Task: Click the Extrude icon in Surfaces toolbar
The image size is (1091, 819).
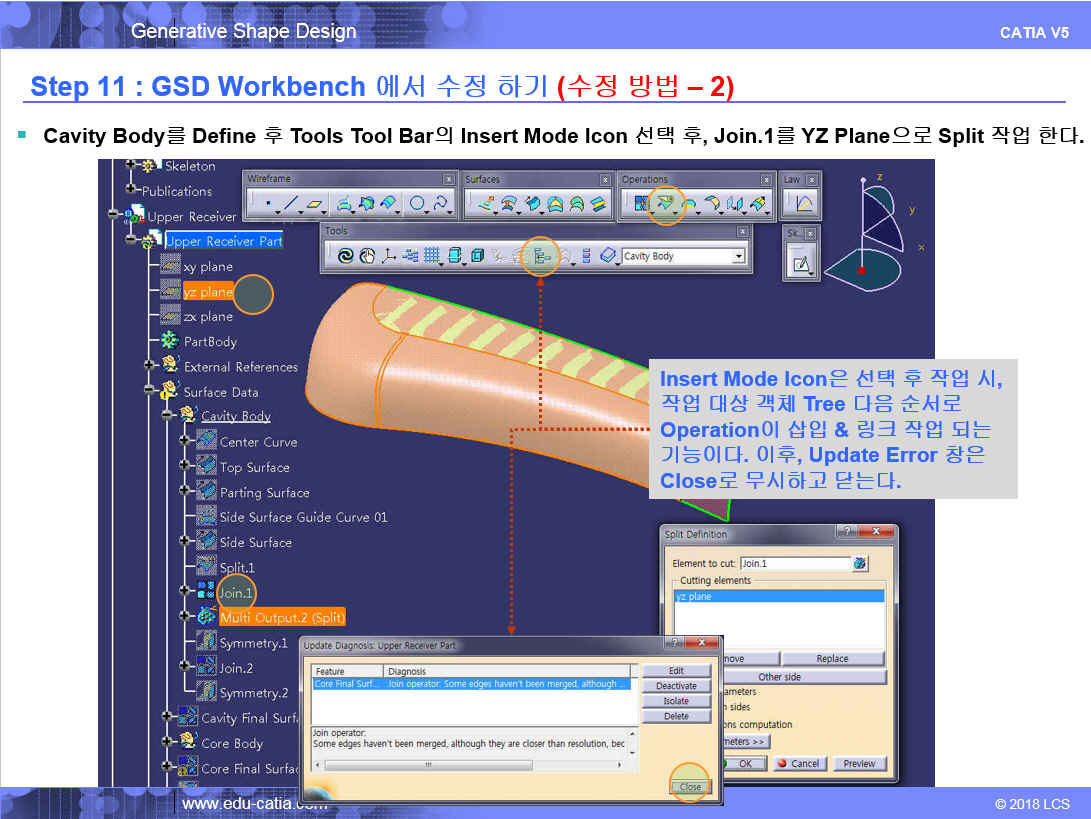Action: (485, 204)
